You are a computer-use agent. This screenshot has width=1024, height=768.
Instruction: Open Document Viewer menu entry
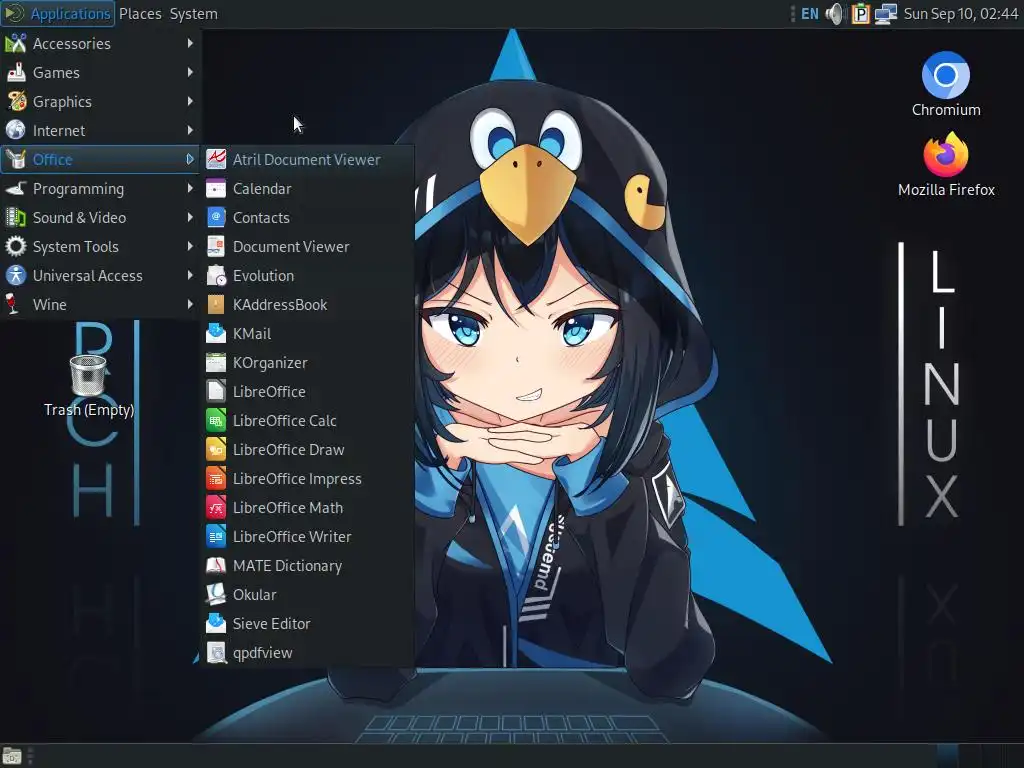tap(307, 247)
